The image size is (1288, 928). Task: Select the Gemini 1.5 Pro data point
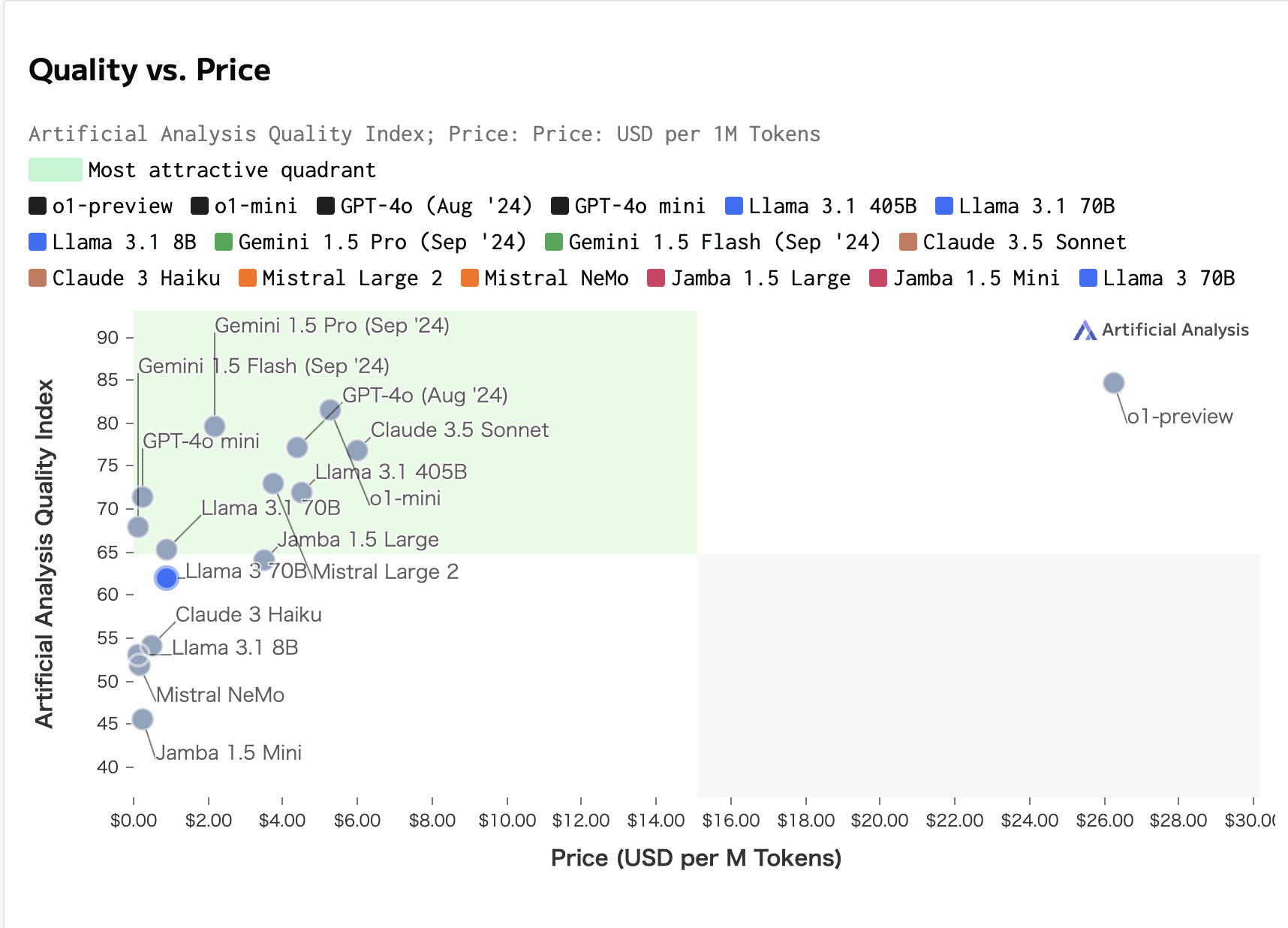click(215, 426)
